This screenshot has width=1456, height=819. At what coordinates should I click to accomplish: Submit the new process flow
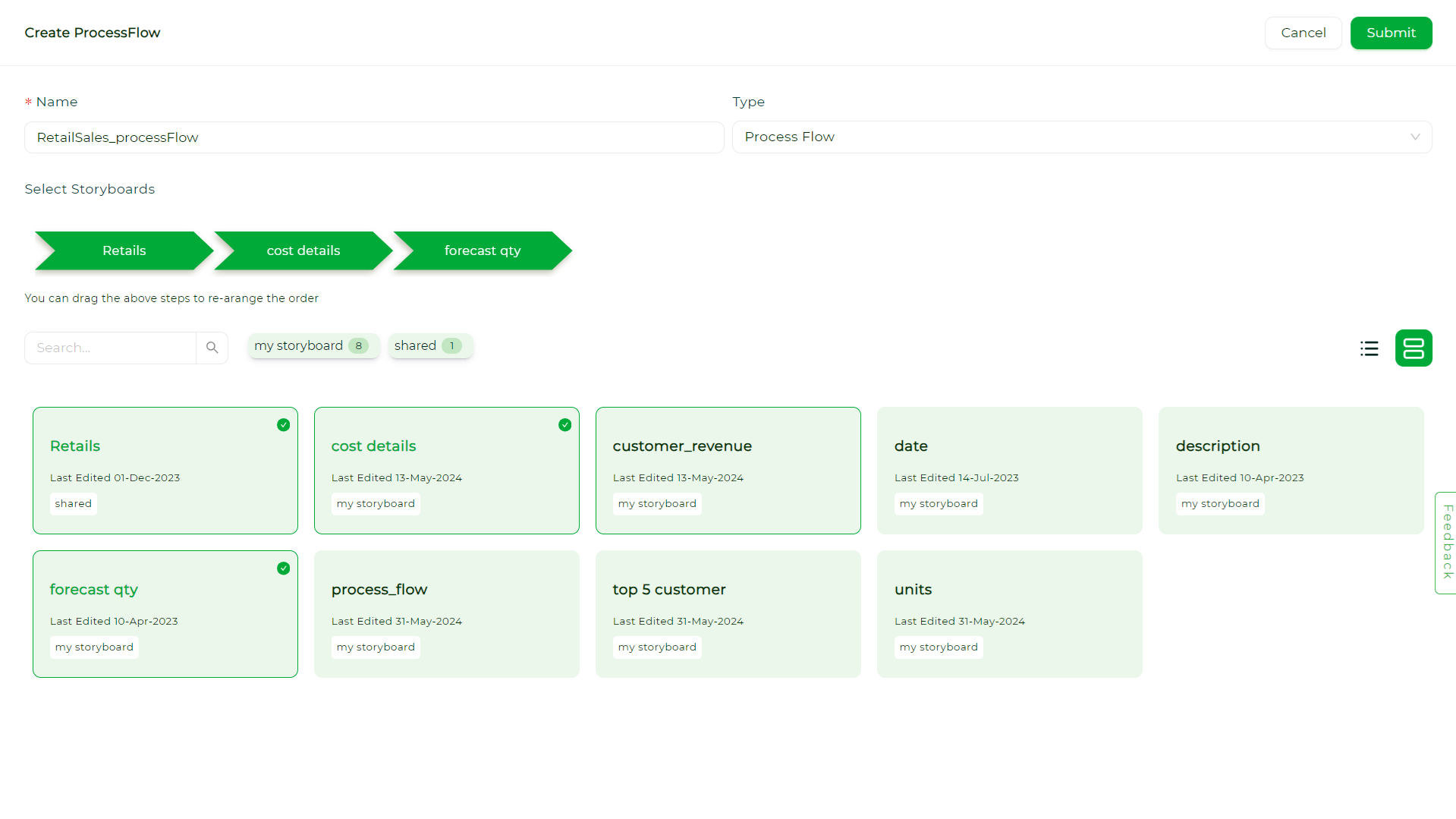click(x=1391, y=33)
